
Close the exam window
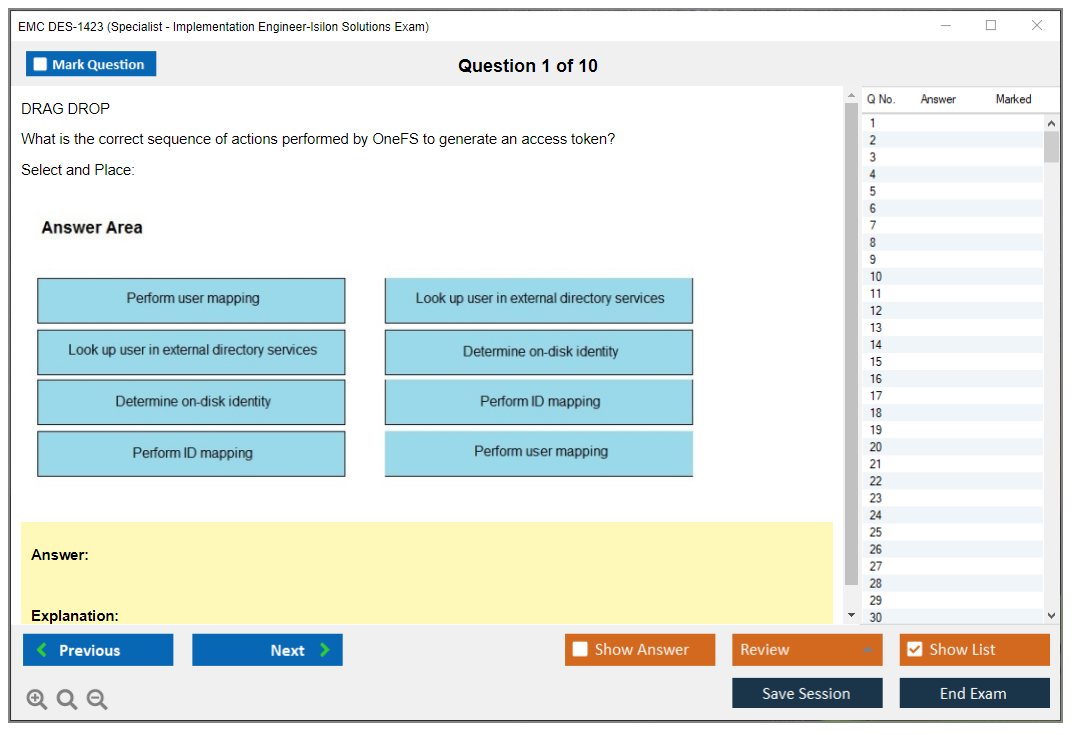1037,26
